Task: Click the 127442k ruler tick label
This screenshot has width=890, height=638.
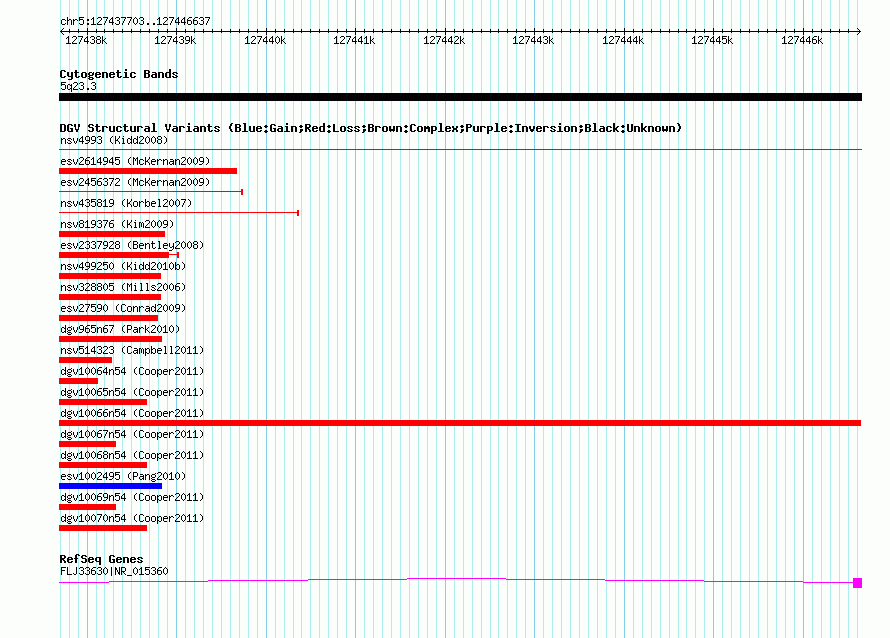Action: (x=444, y=40)
